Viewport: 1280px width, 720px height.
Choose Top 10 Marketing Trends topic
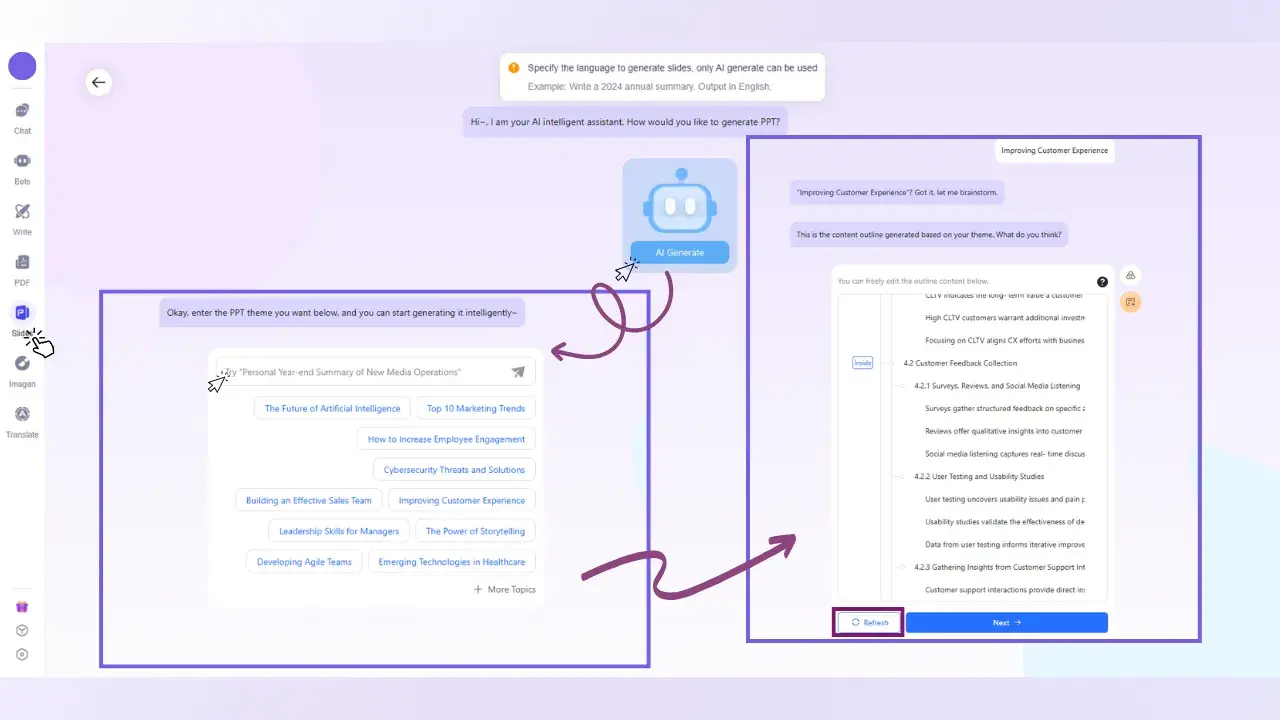pyautogui.click(x=477, y=408)
